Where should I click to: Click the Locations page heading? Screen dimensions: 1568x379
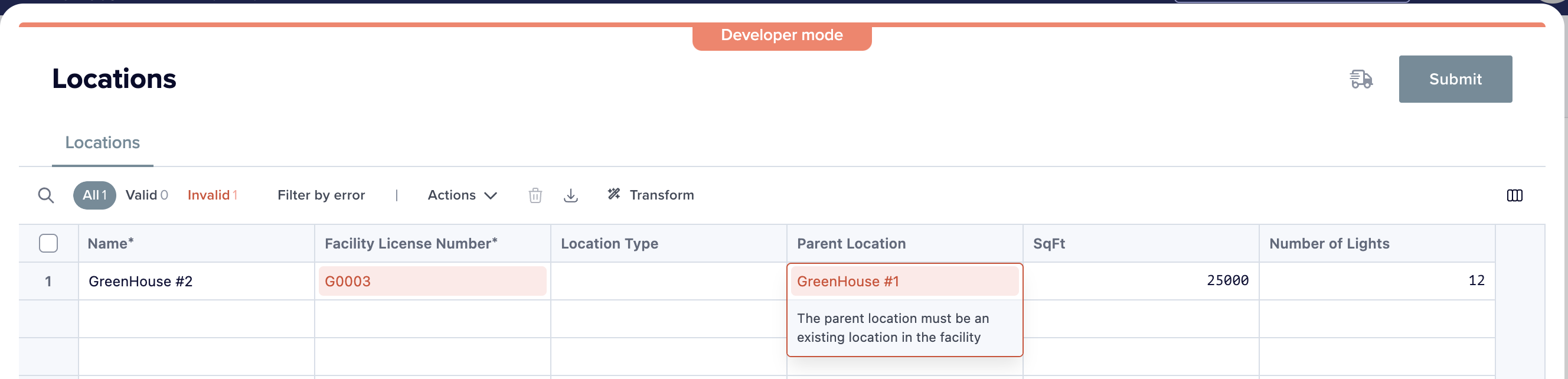pyautogui.click(x=114, y=79)
